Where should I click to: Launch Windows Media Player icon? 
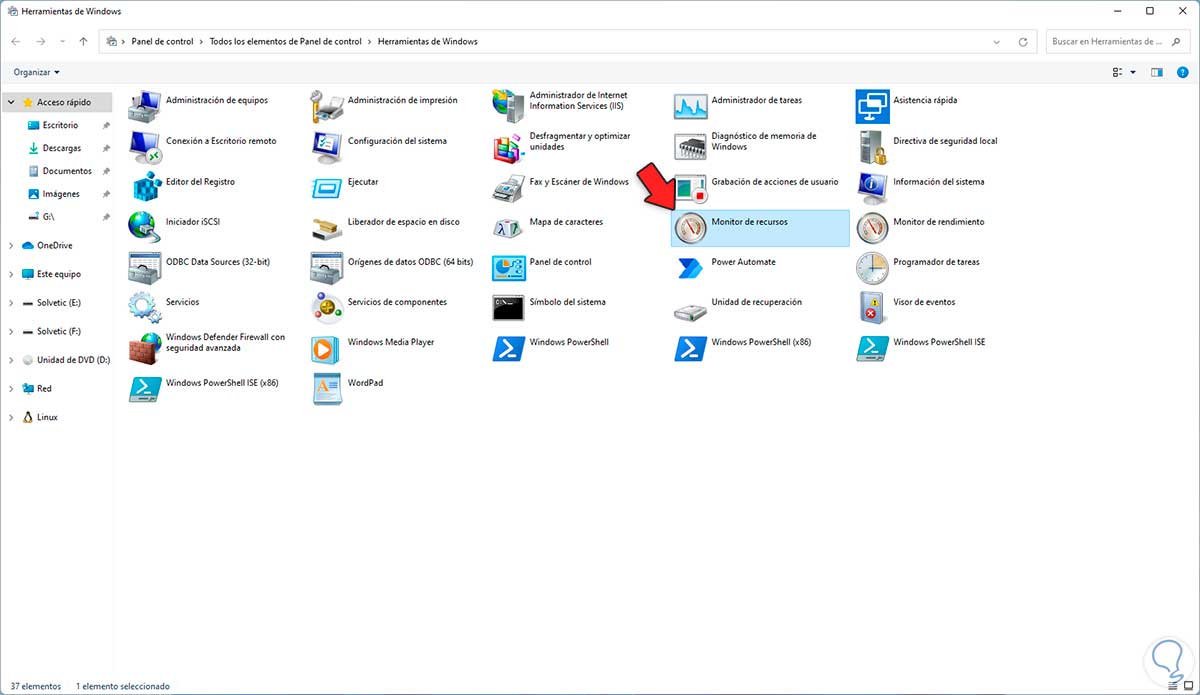[x=327, y=348]
